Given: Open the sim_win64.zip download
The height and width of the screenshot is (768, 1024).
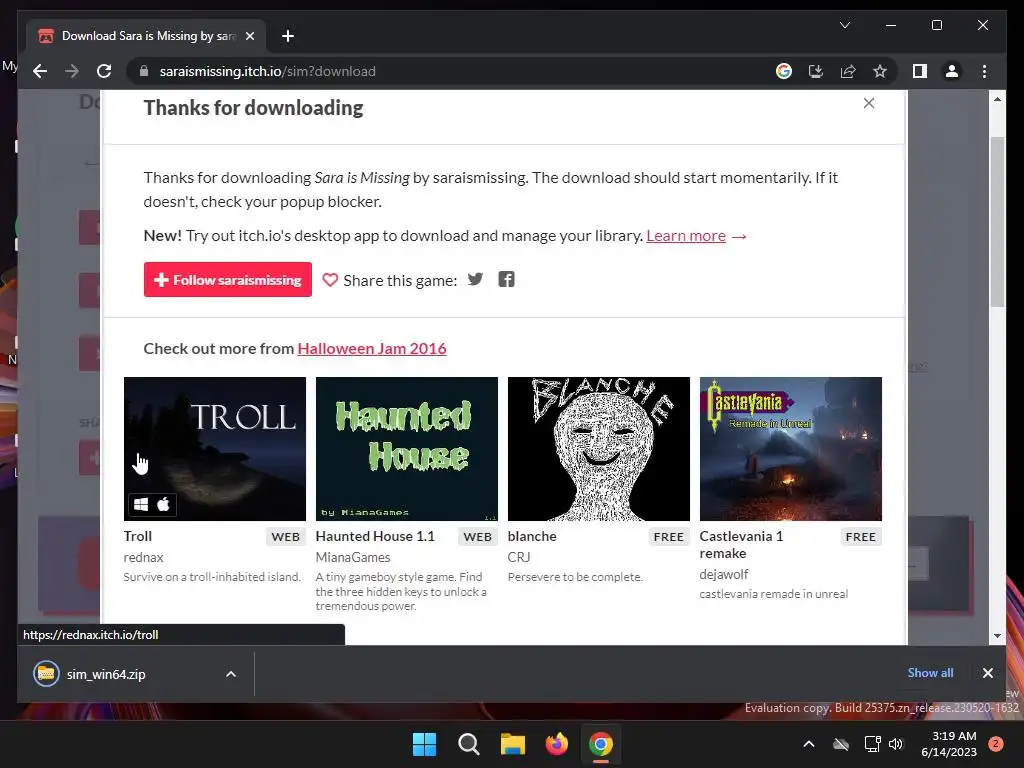Looking at the screenshot, I should (106, 674).
